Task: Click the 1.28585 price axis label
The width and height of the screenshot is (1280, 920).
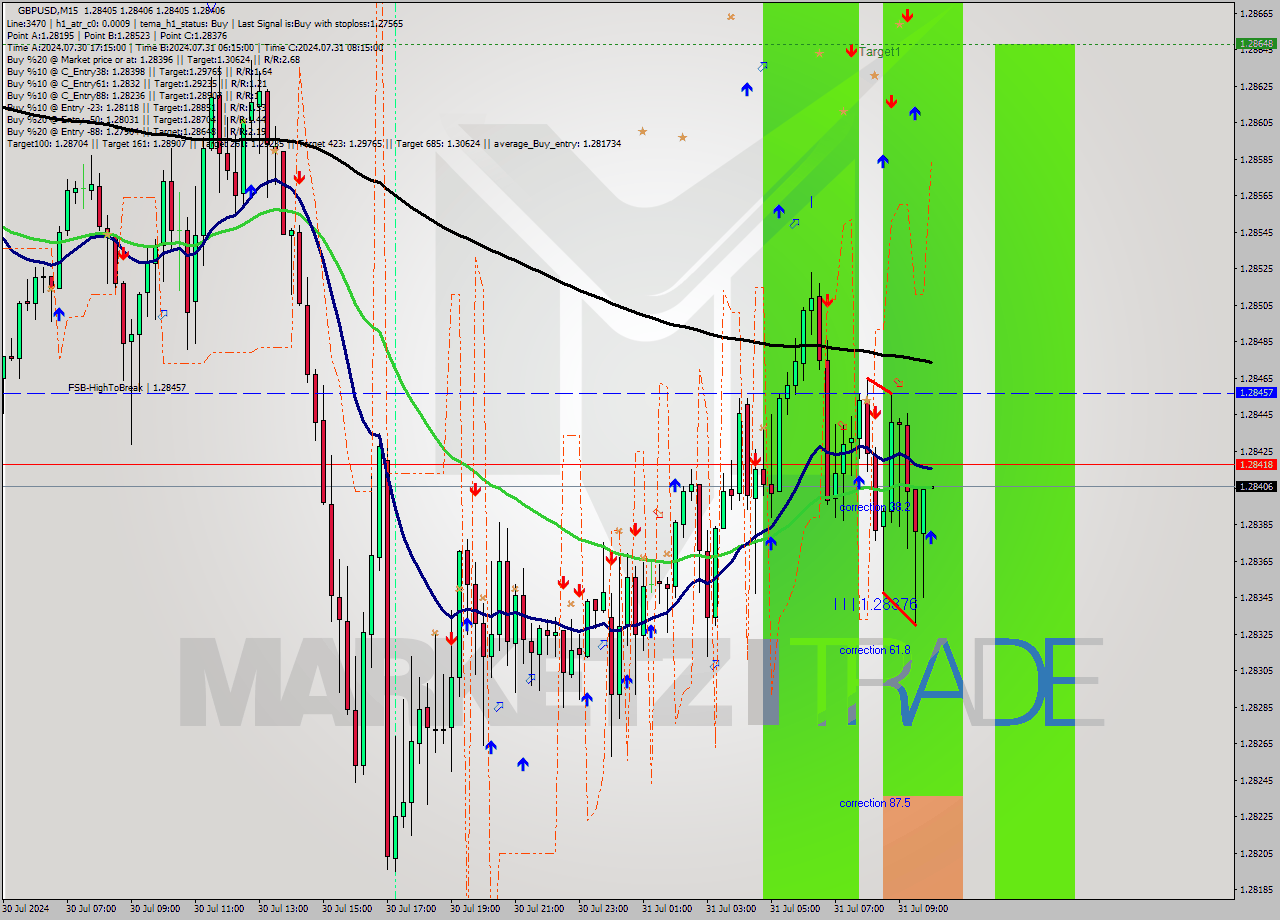Action: pyautogui.click(x=1256, y=159)
